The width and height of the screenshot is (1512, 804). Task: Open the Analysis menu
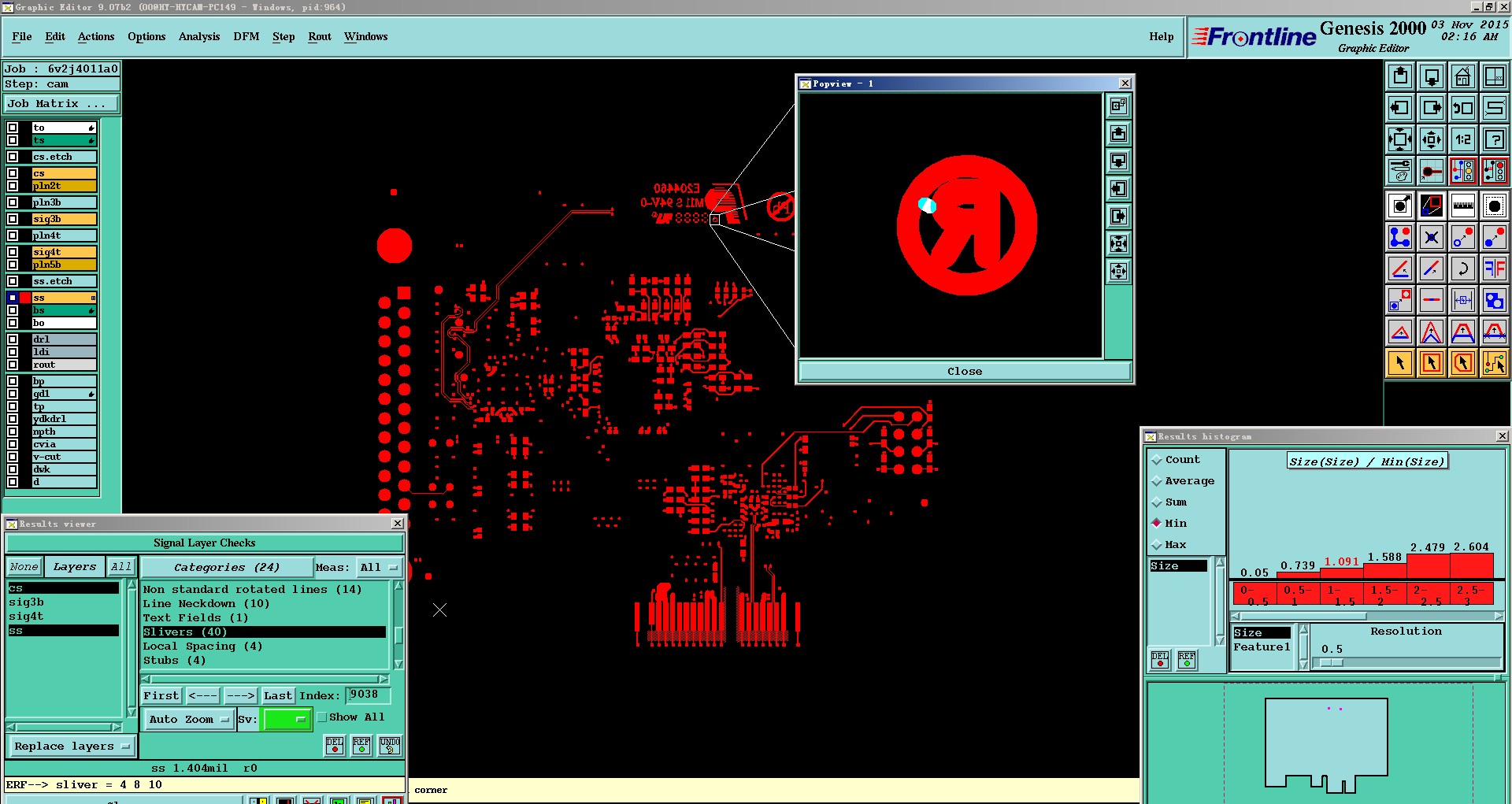(x=199, y=37)
